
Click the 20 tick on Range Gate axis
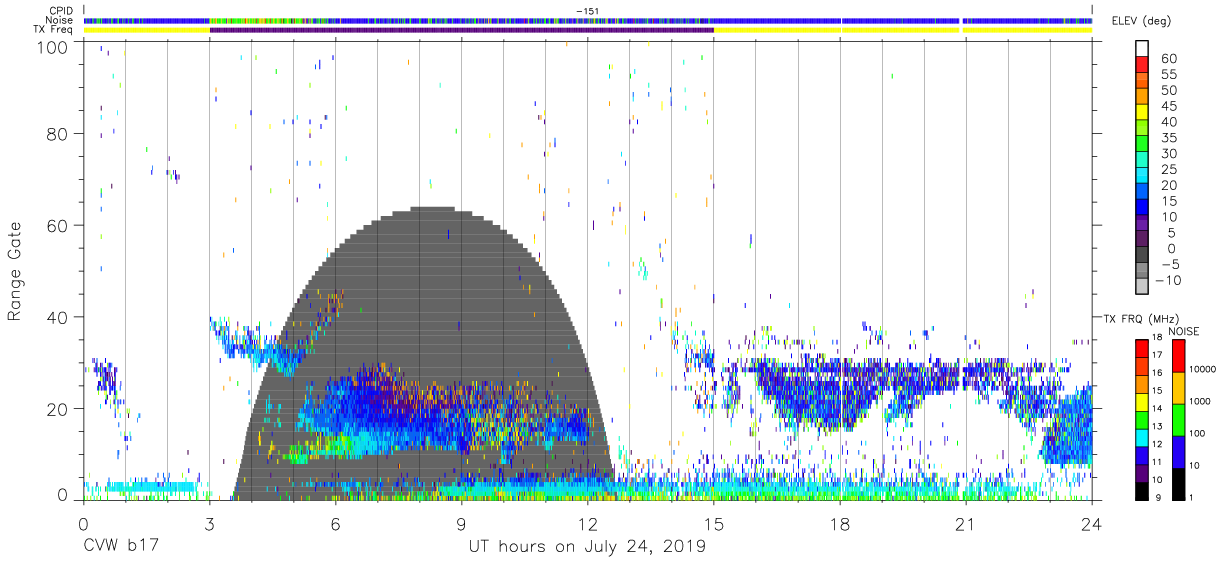click(59, 409)
